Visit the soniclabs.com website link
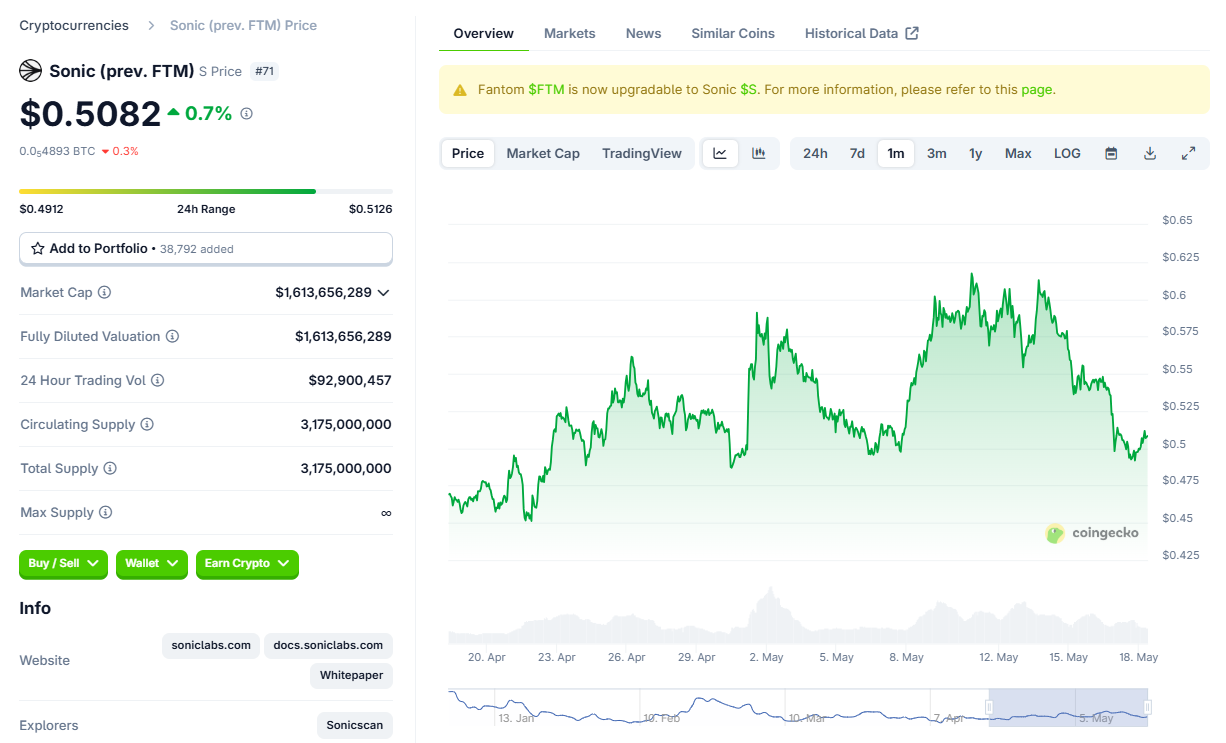 point(211,645)
